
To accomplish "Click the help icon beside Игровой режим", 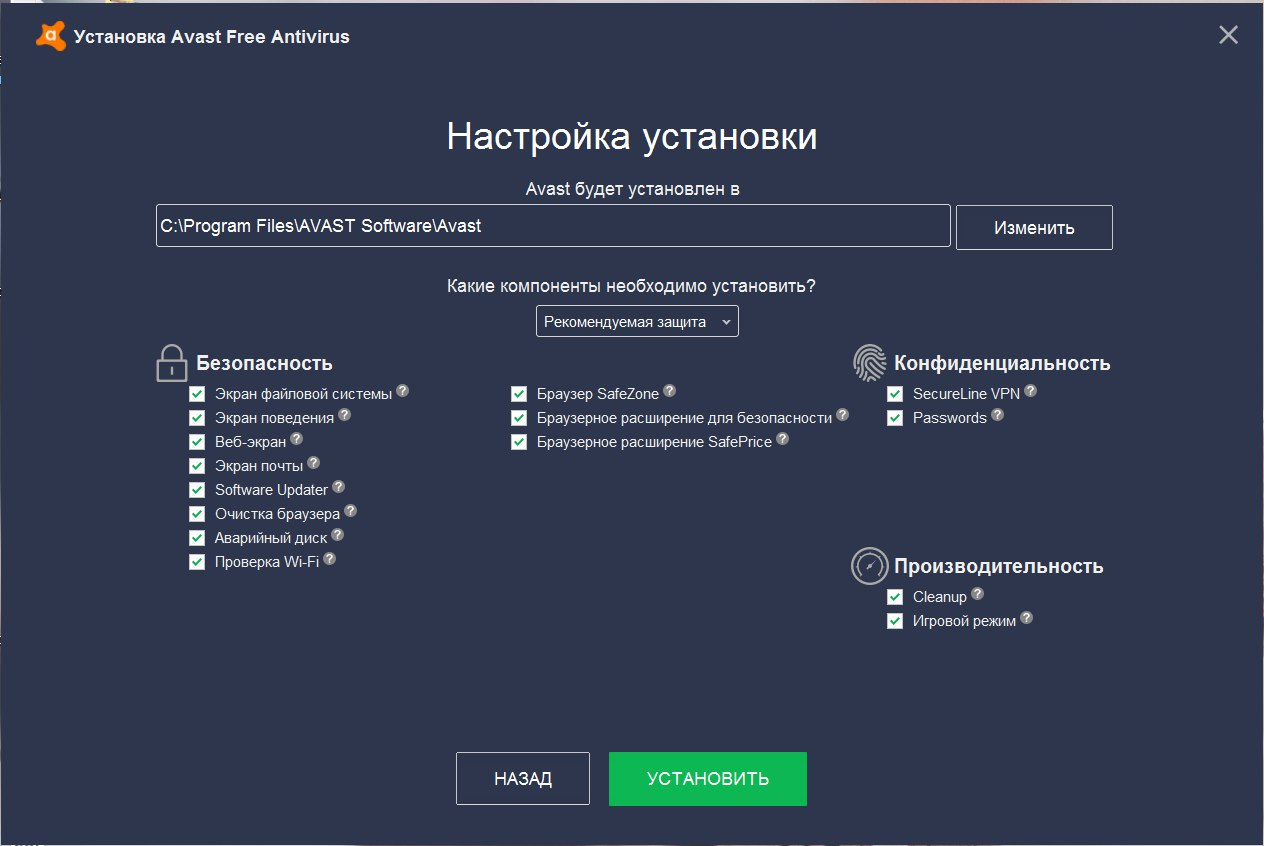I will (1027, 617).
